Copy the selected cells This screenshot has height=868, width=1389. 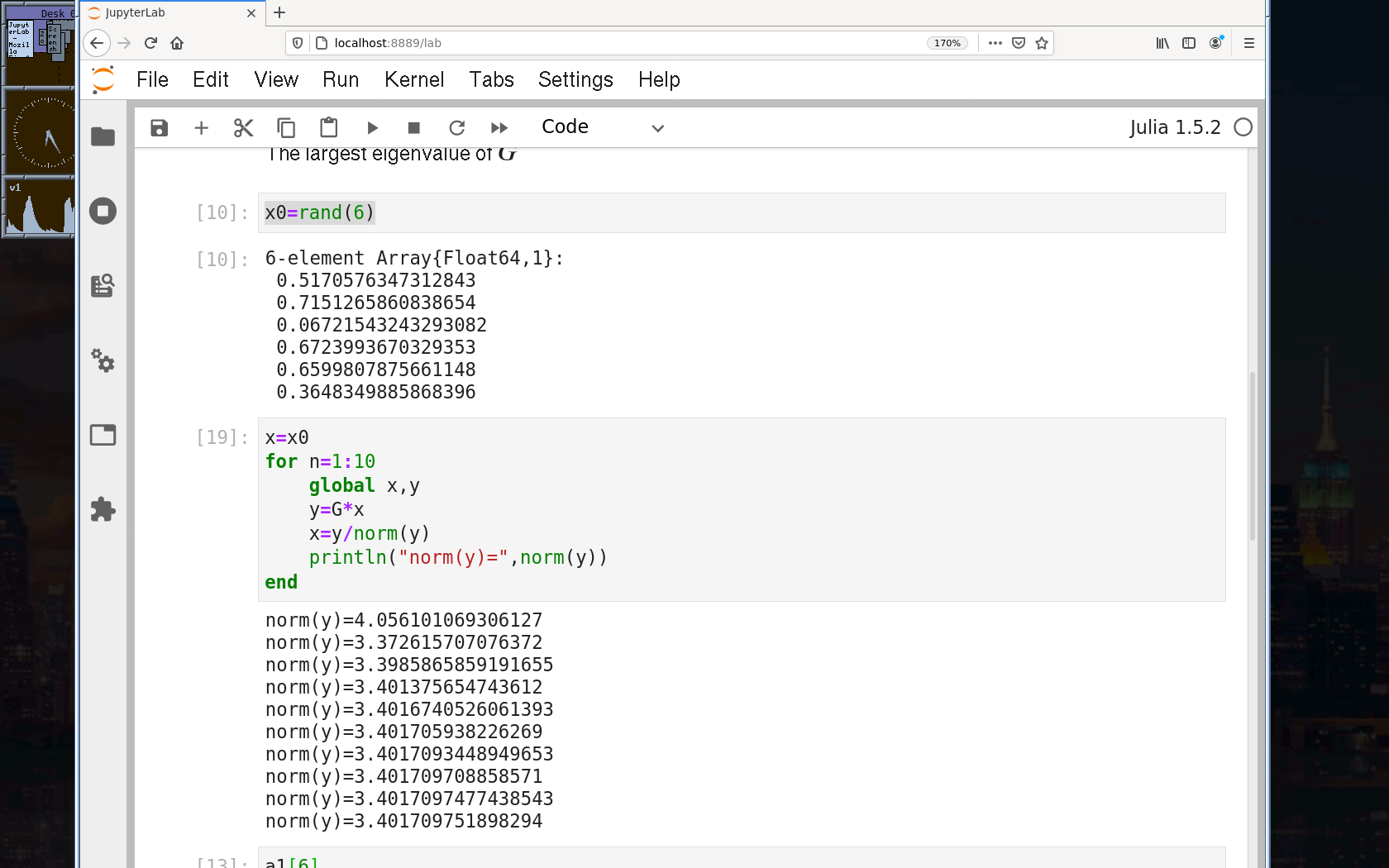[x=286, y=128]
